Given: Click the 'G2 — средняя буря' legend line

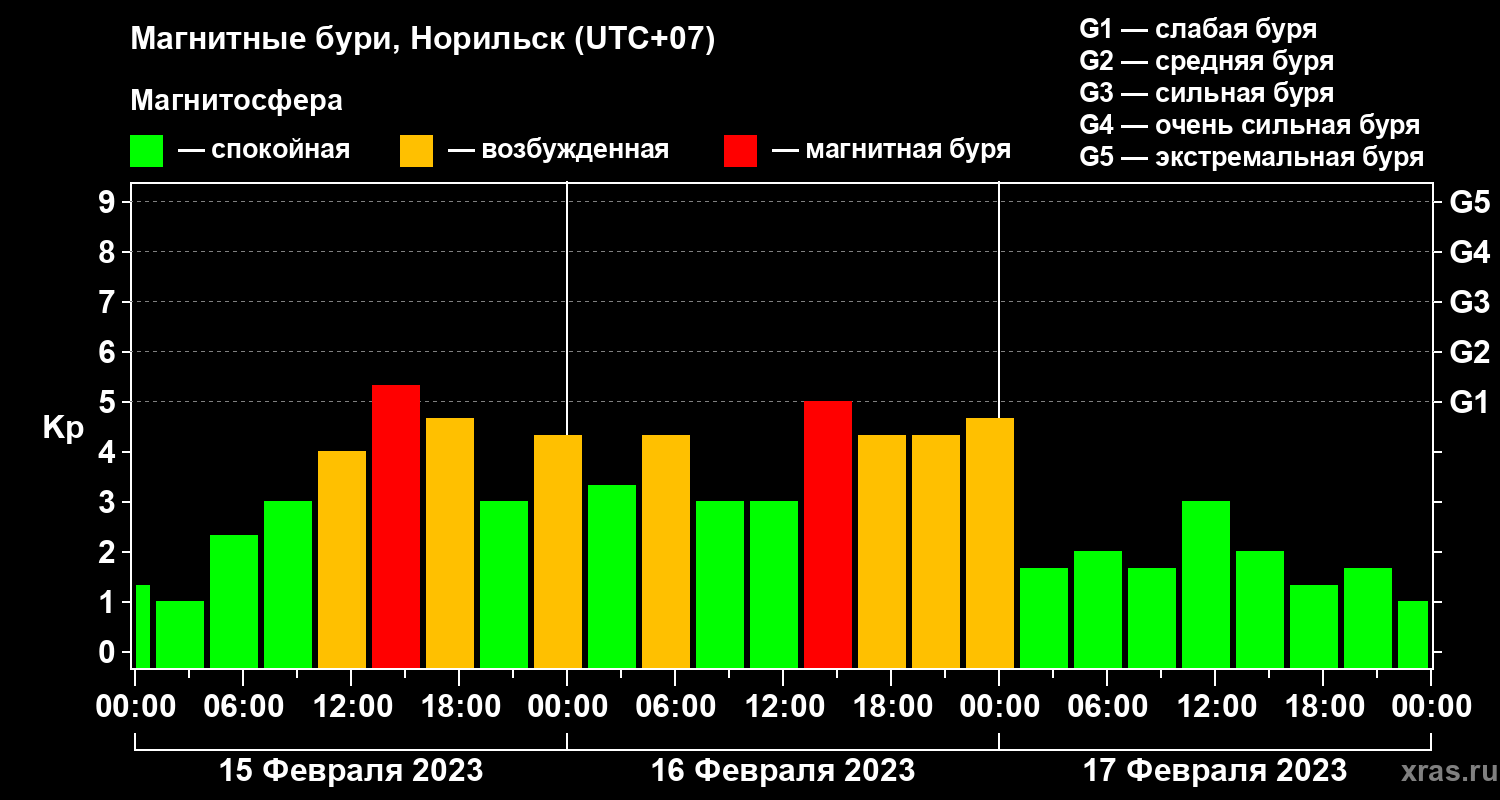Looking at the screenshot, I should [x=1207, y=61].
